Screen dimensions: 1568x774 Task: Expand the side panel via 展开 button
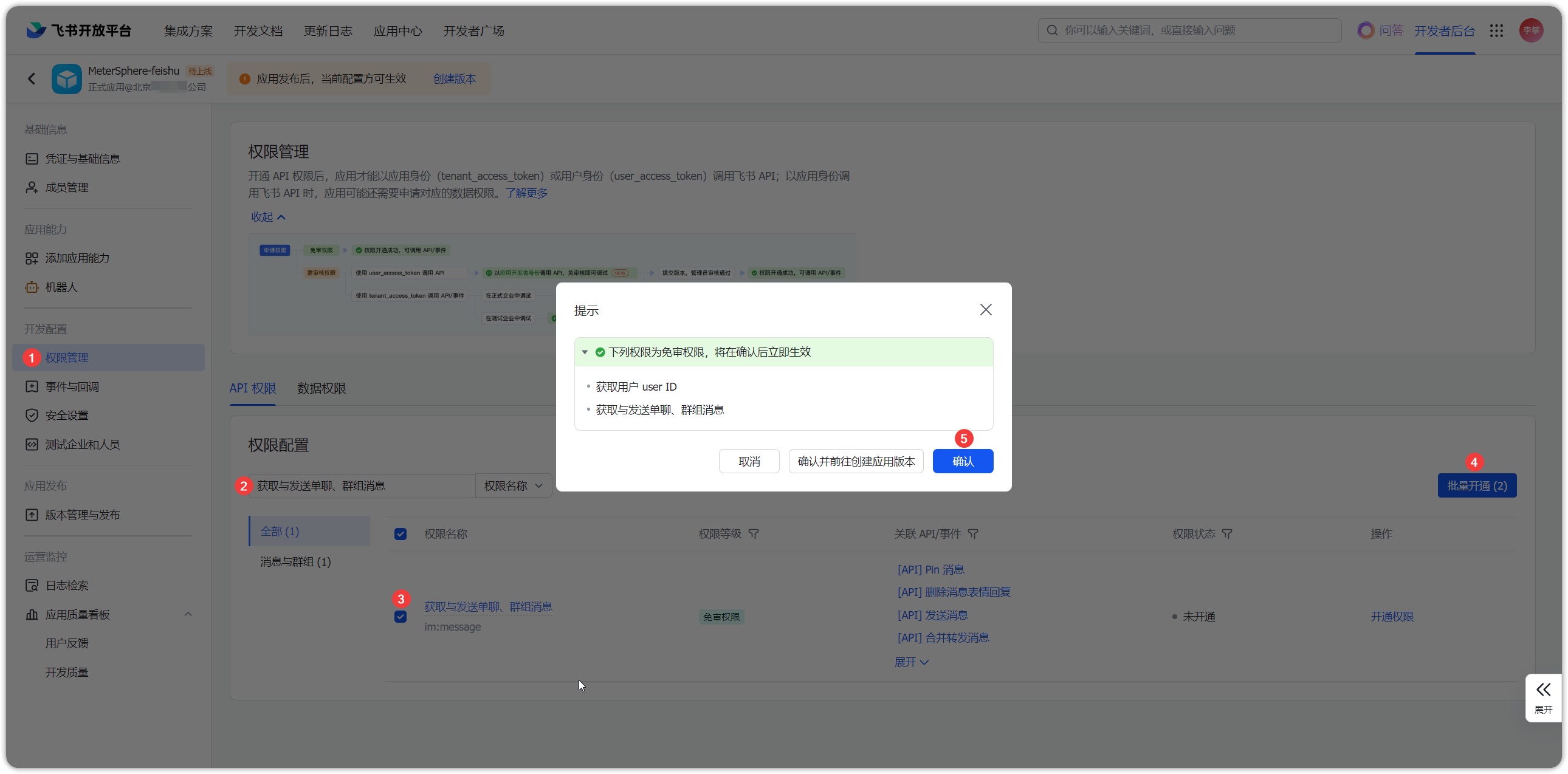coord(1543,698)
